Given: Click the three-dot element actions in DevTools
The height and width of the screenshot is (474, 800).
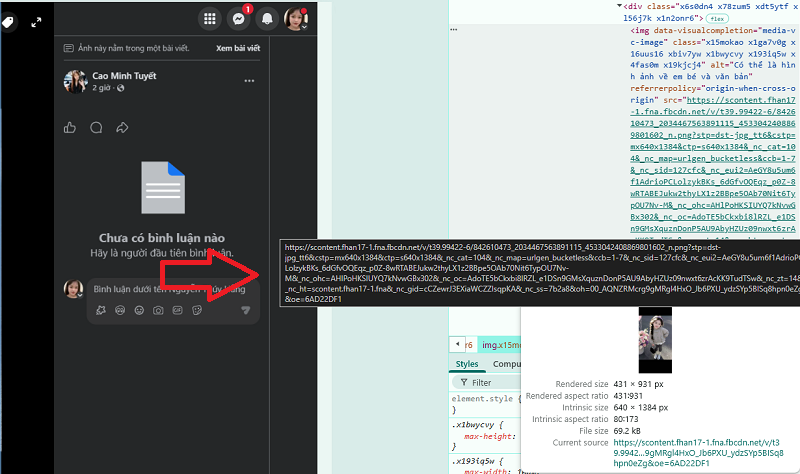Looking at the screenshot, I should point(454,30).
